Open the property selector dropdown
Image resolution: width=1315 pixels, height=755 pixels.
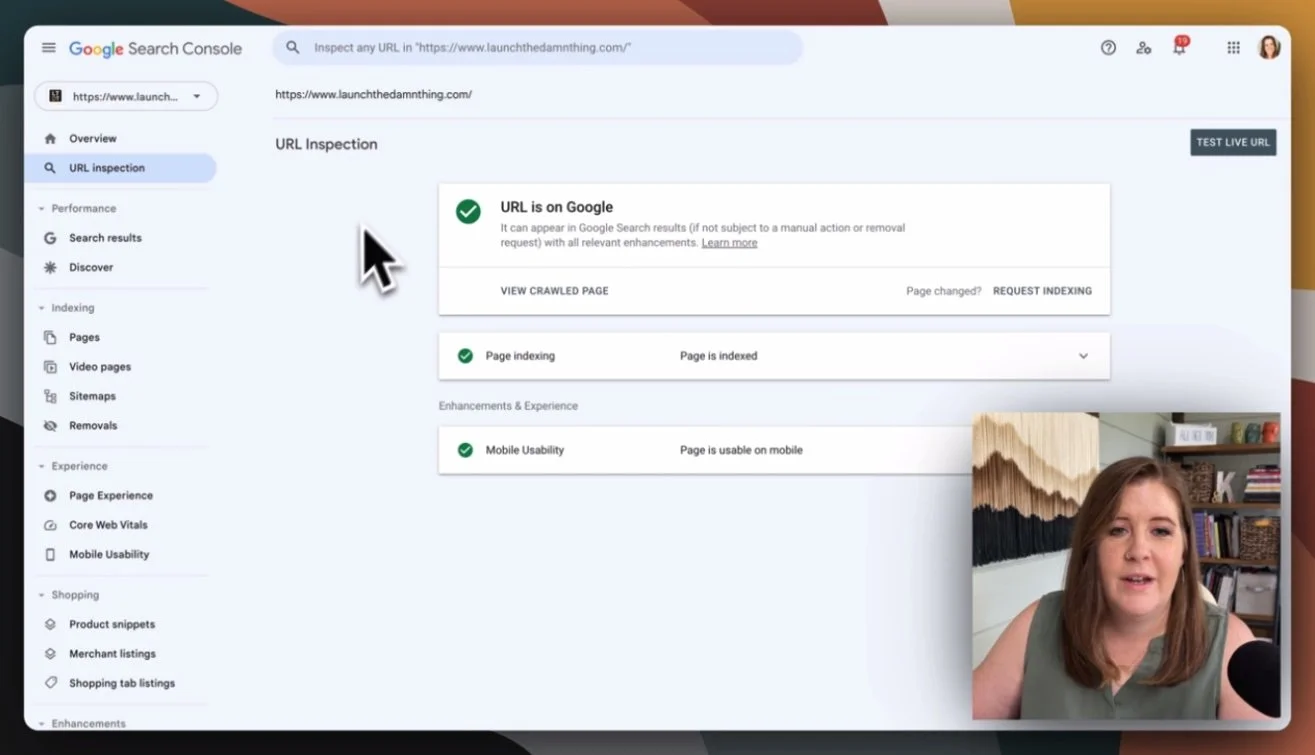click(x=126, y=96)
